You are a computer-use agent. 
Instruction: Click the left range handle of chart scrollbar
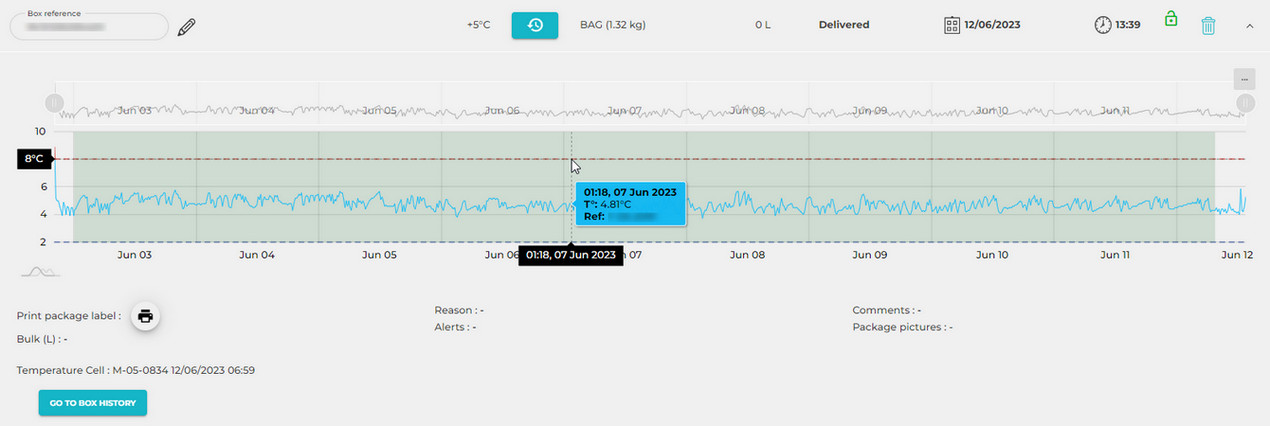point(54,103)
